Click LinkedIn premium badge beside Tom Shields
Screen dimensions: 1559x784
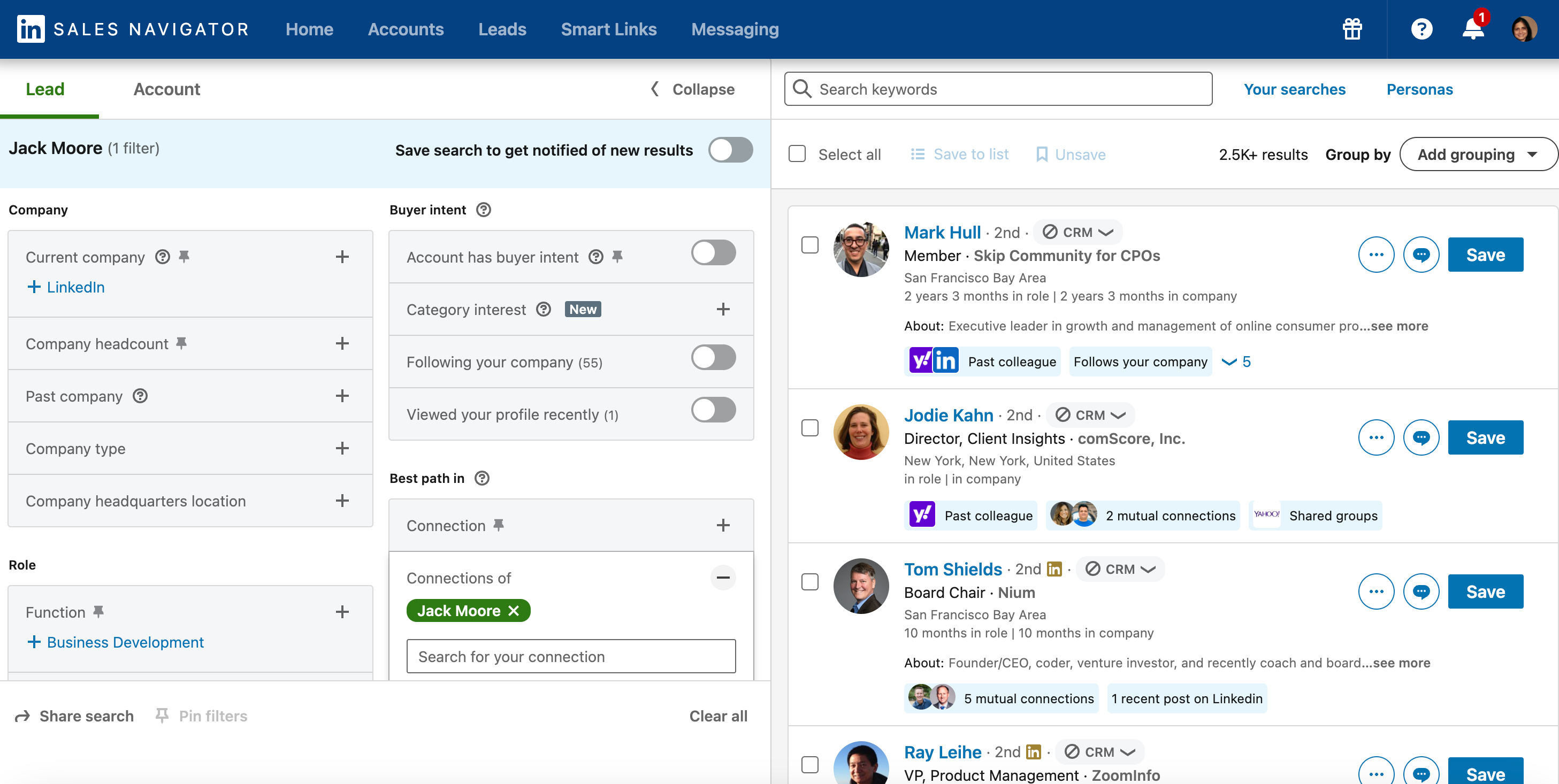point(1054,569)
